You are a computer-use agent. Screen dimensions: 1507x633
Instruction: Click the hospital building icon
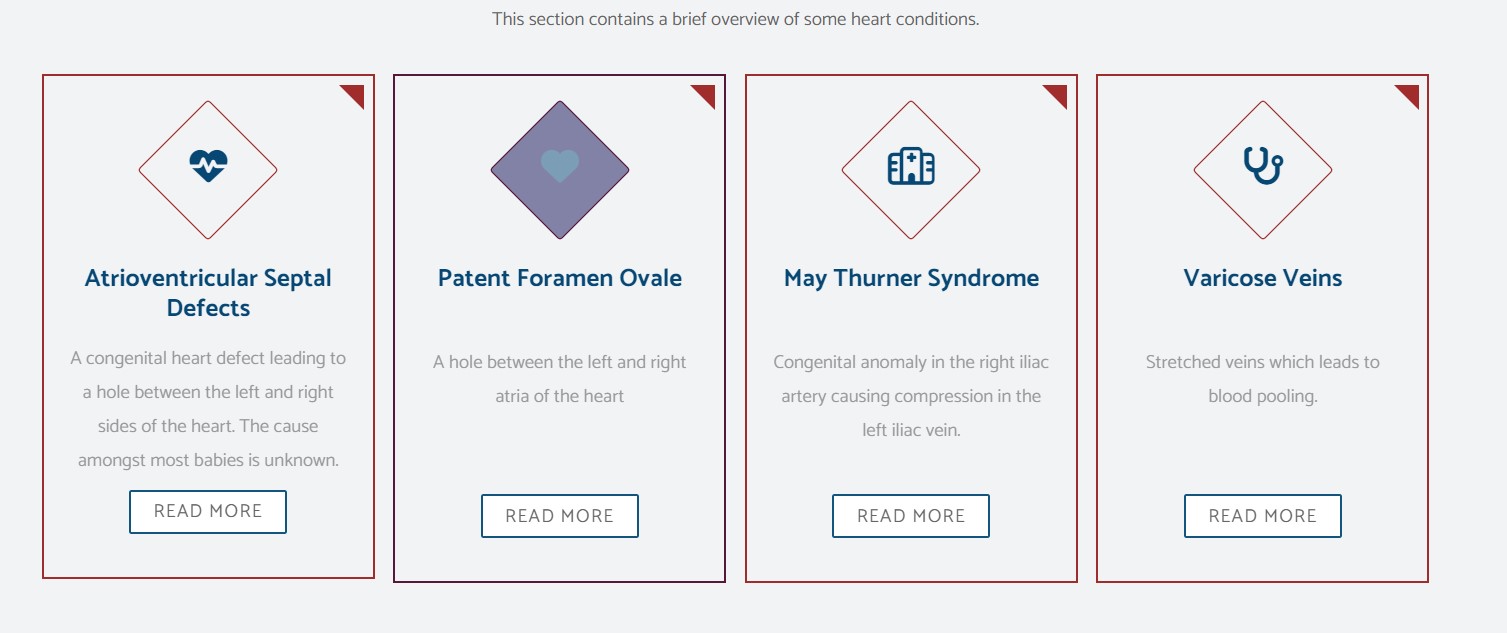click(x=911, y=166)
